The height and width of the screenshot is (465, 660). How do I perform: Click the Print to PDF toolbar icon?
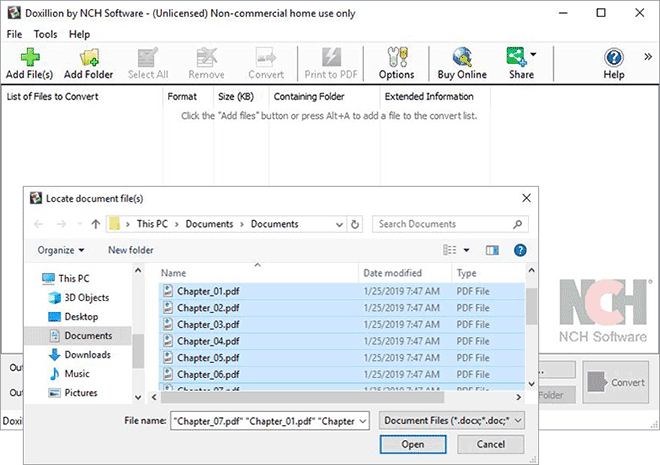pos(331,64)
